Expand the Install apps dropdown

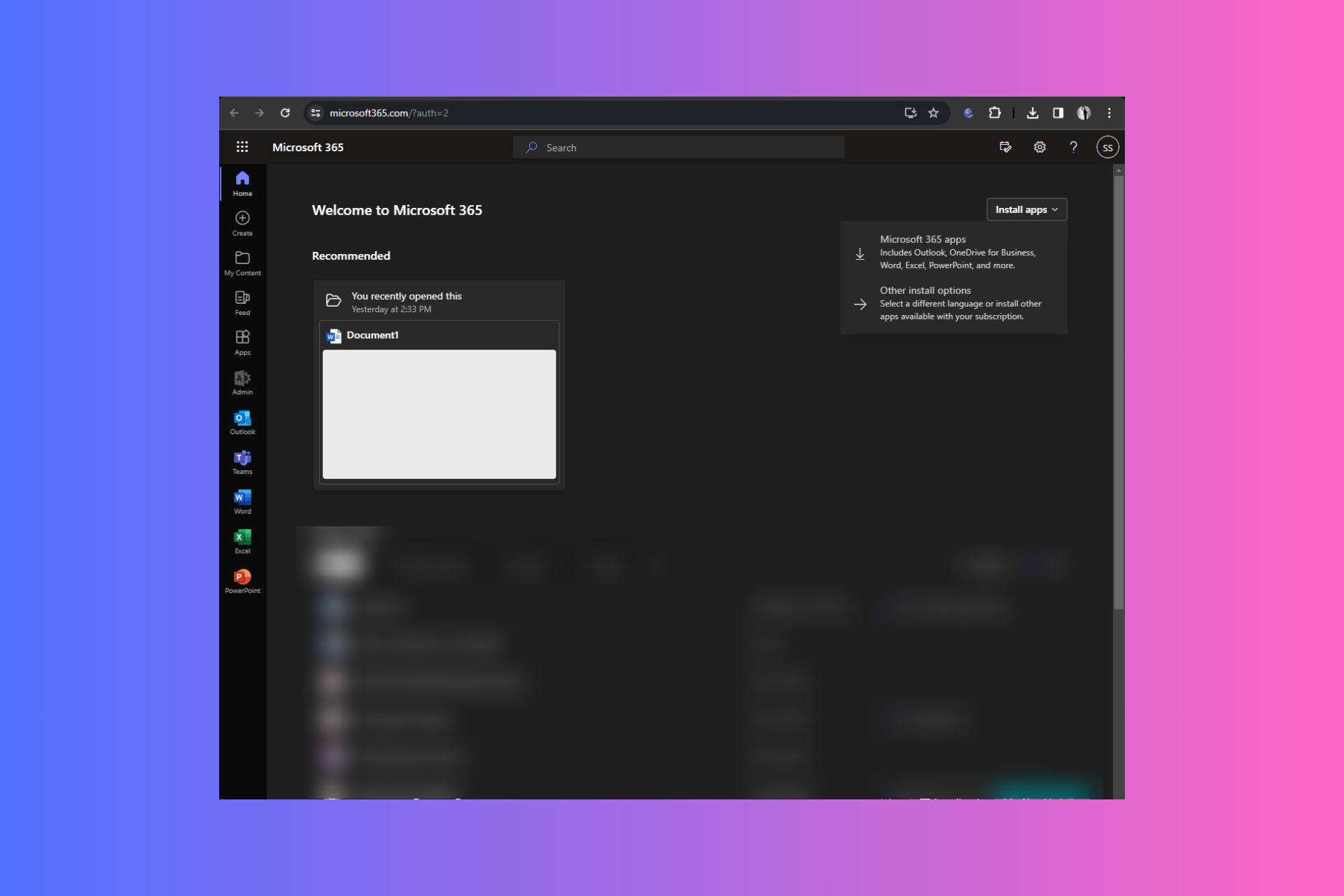1025,209
